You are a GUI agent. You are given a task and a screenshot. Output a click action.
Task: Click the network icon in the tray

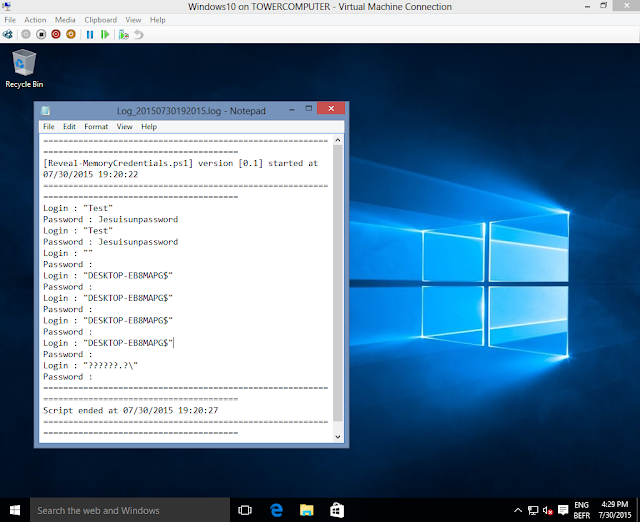tap(533, 510)
